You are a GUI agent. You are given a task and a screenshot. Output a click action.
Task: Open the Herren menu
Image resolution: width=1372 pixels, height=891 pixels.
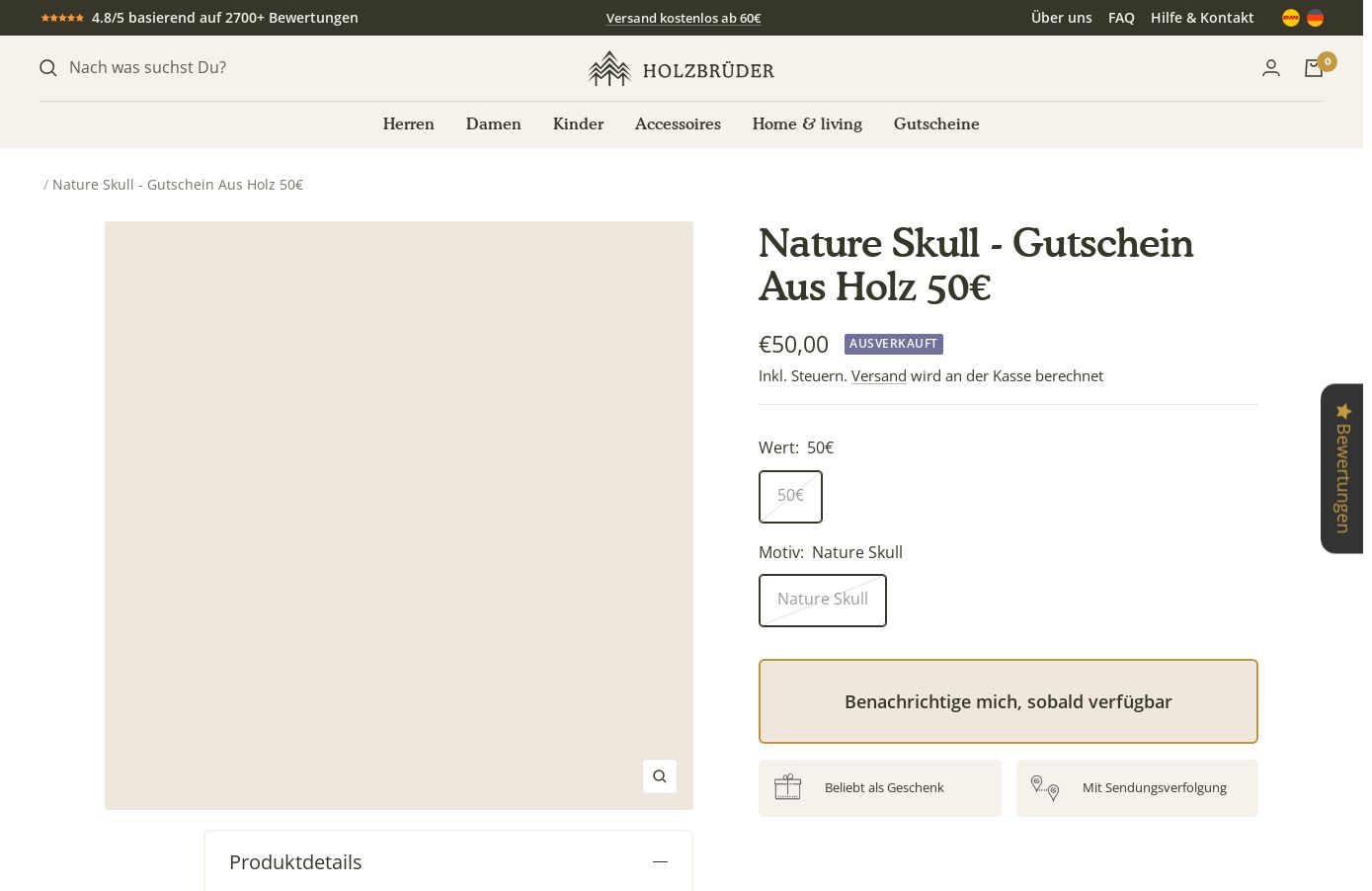[x=409, y=123]
